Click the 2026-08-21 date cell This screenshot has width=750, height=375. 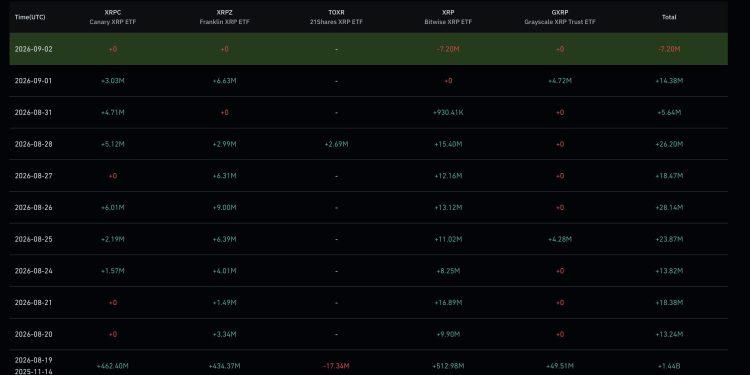pos(33,303)
